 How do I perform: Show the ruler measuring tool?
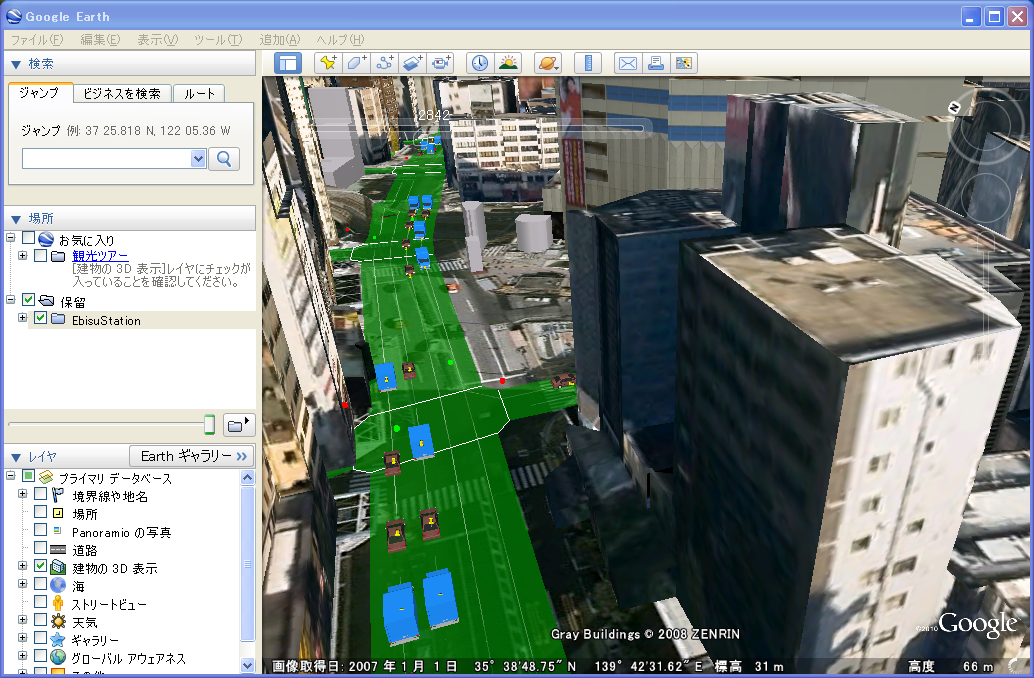588,63
